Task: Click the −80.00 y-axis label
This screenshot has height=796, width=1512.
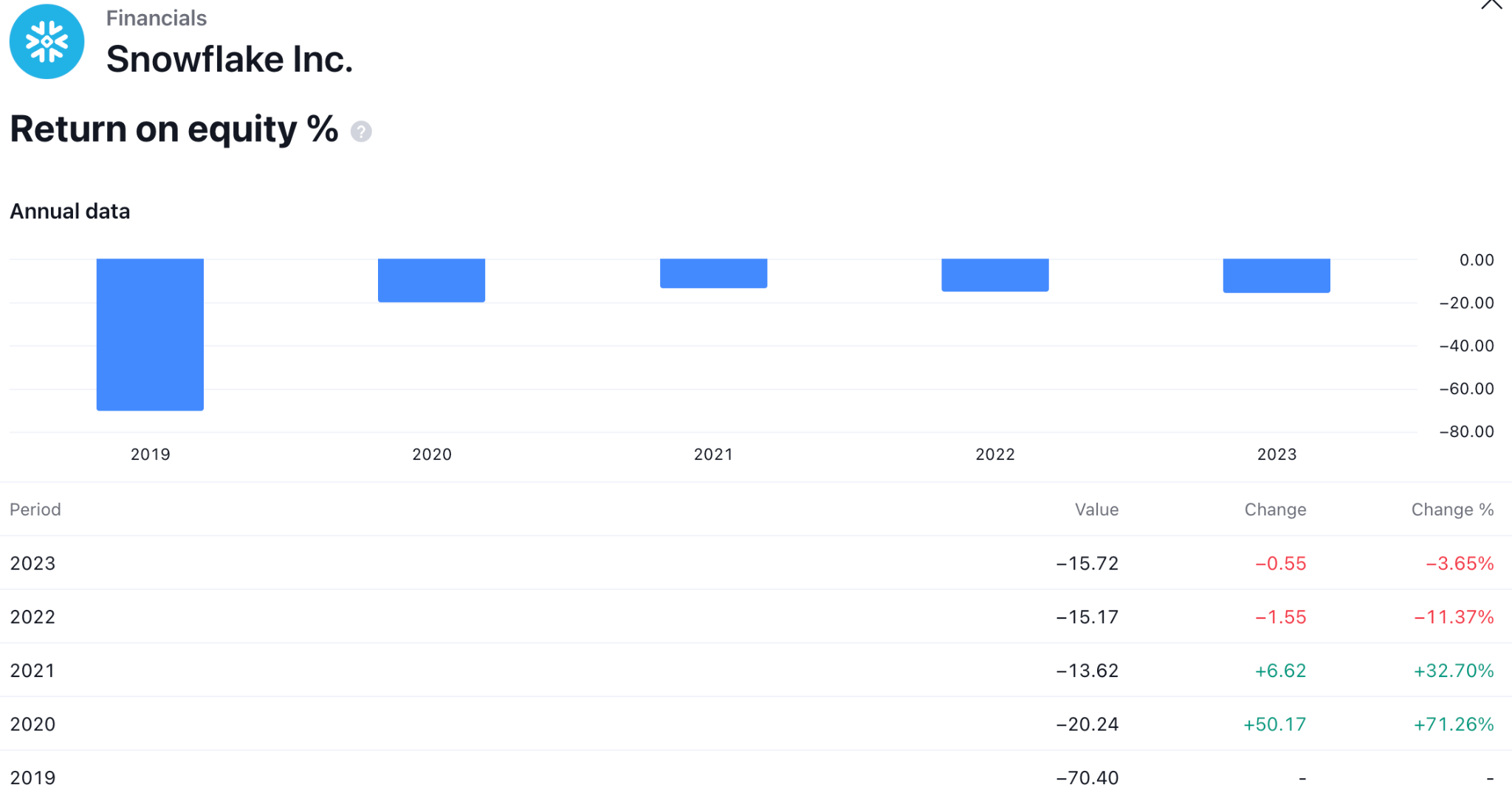Action: click(x=1466, y=431)
